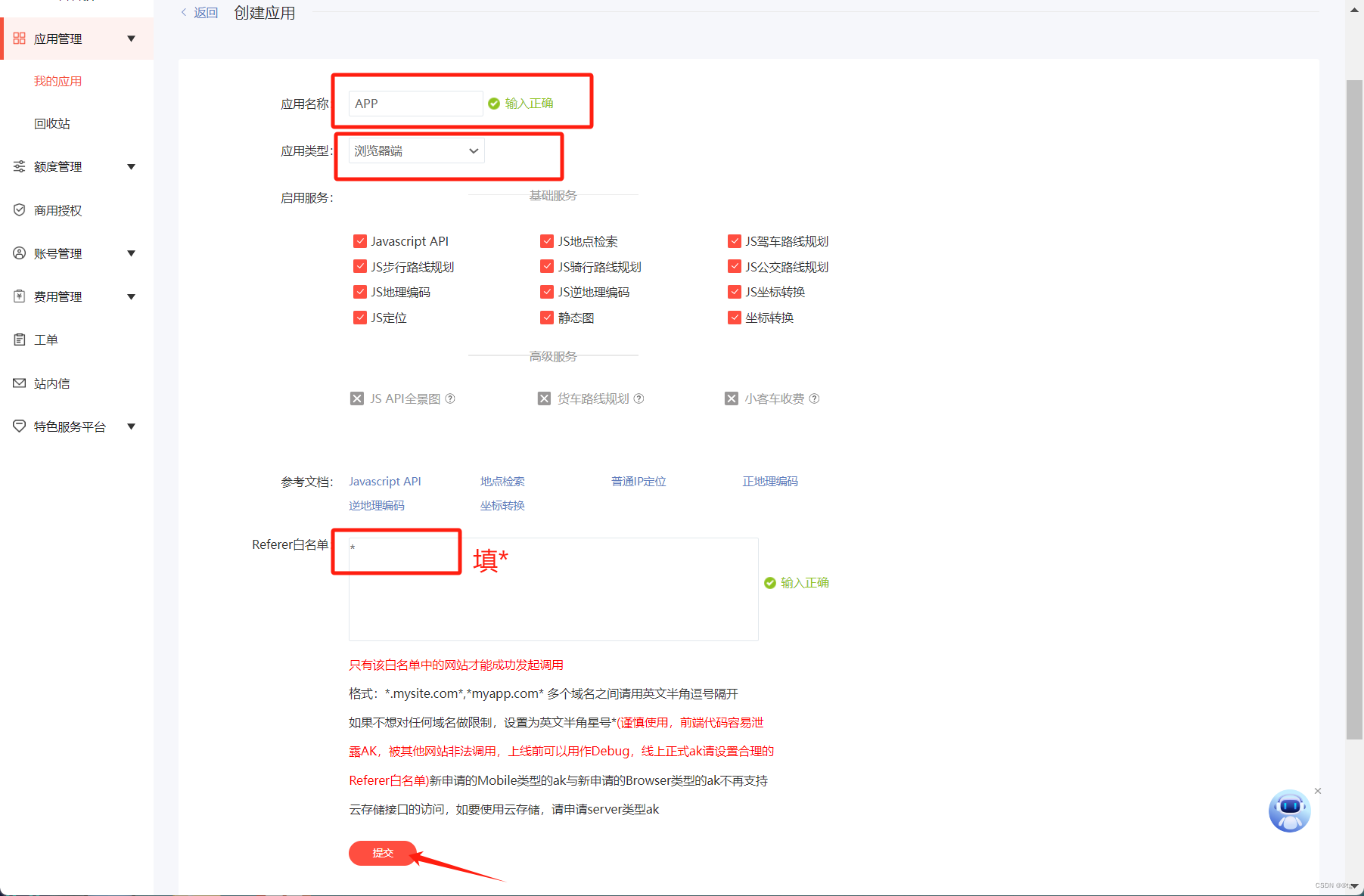1364x896 pixels.
Task: Open the 额度管理 quota management icon
Action: coord(19,166)
